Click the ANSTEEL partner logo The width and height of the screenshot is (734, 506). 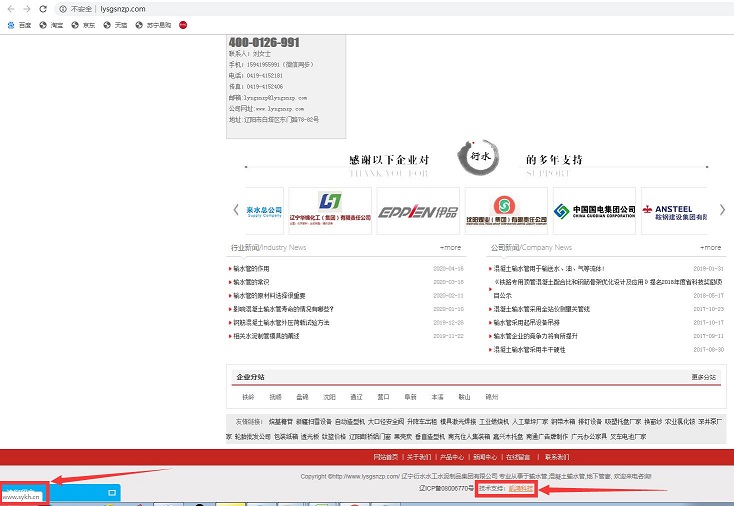[674, 211]
